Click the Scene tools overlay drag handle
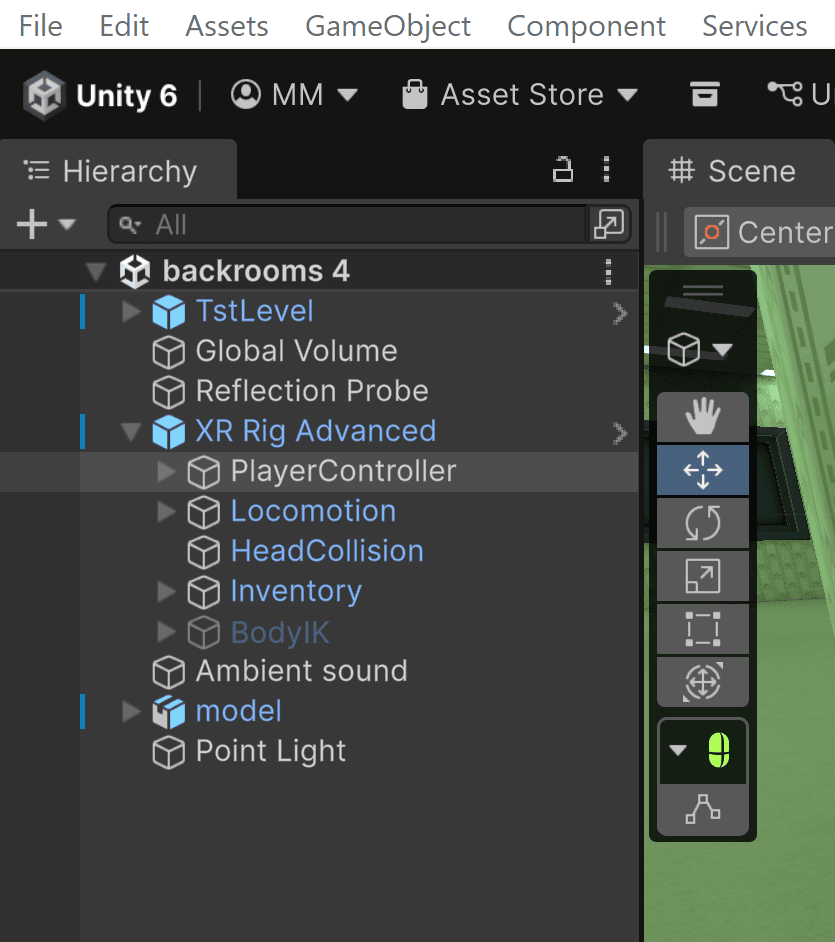Screen dimensions: 835x942 (x=702, y=291)
